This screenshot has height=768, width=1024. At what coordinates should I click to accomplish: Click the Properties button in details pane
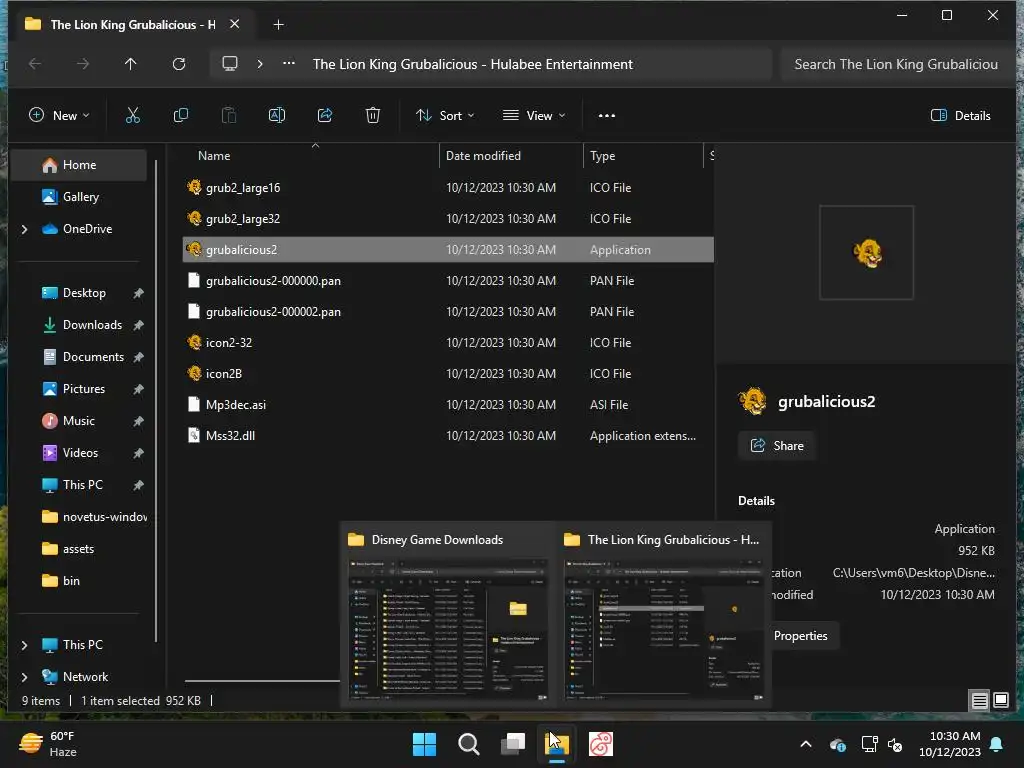click(801, 635)
